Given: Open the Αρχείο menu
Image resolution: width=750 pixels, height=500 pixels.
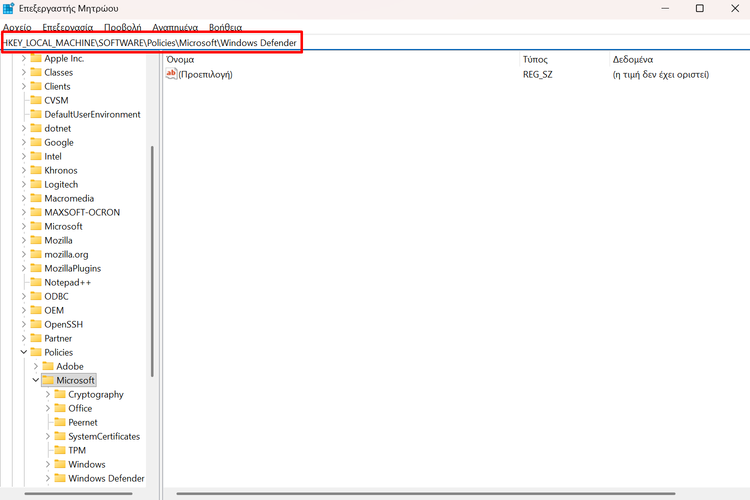Looking at the screenshot, I should coord(17,28).
